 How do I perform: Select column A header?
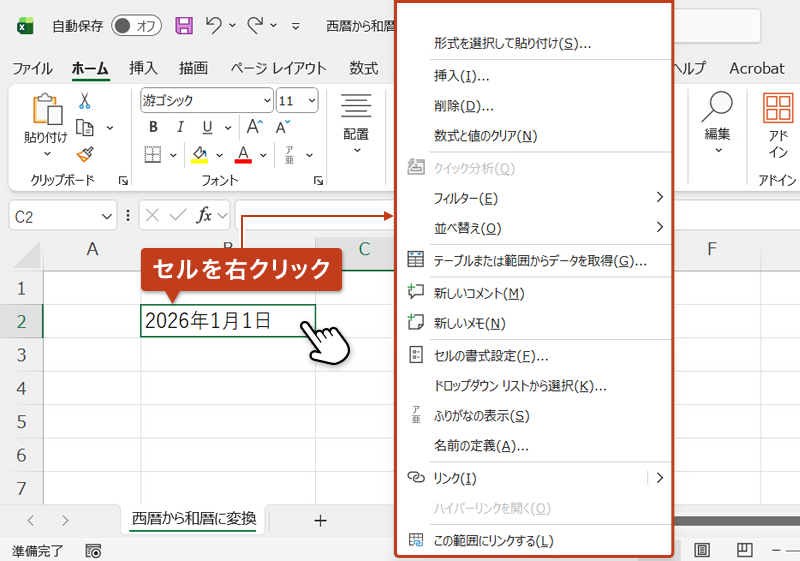point(92,249)
